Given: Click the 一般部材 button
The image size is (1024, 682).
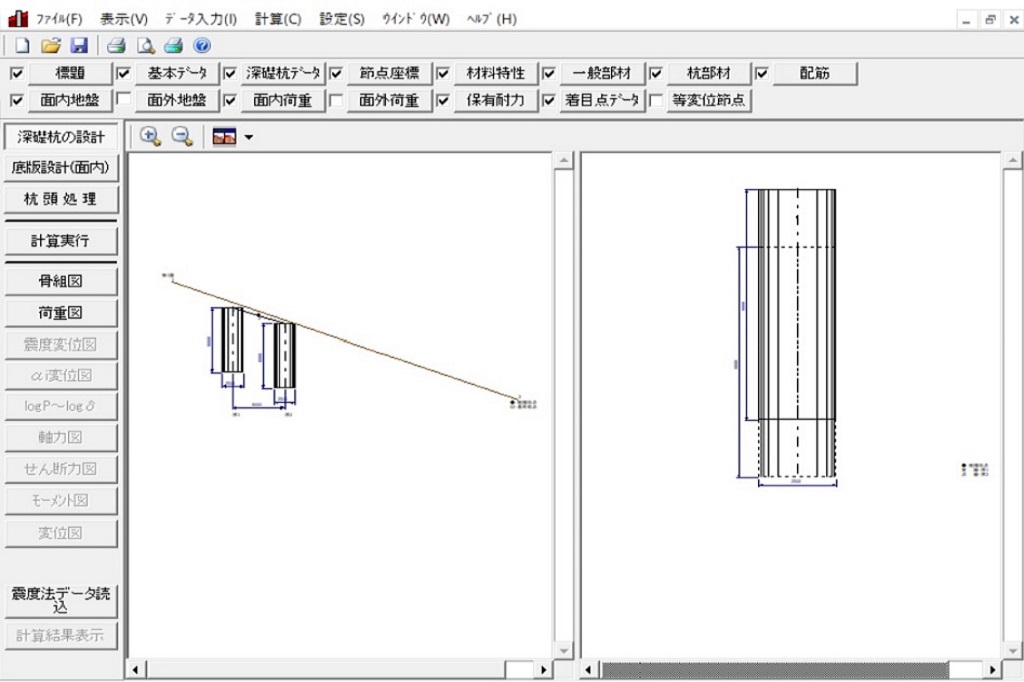Looking at the screenshot, I should coord(602,73).
